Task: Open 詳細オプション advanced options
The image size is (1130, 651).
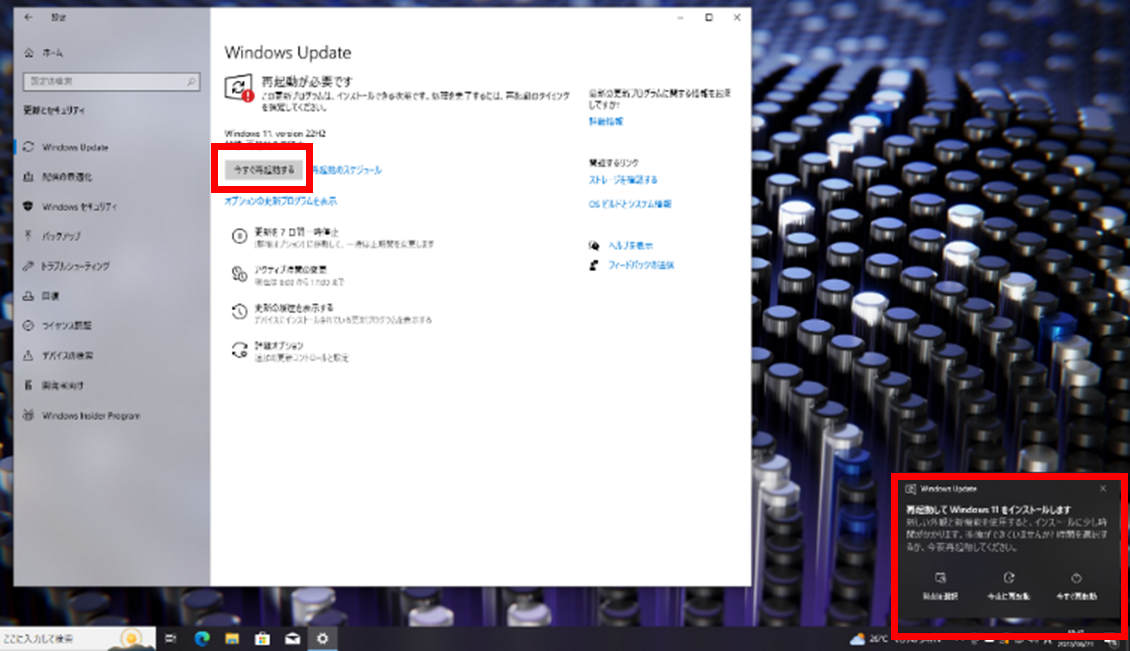Action: [290, 351]
